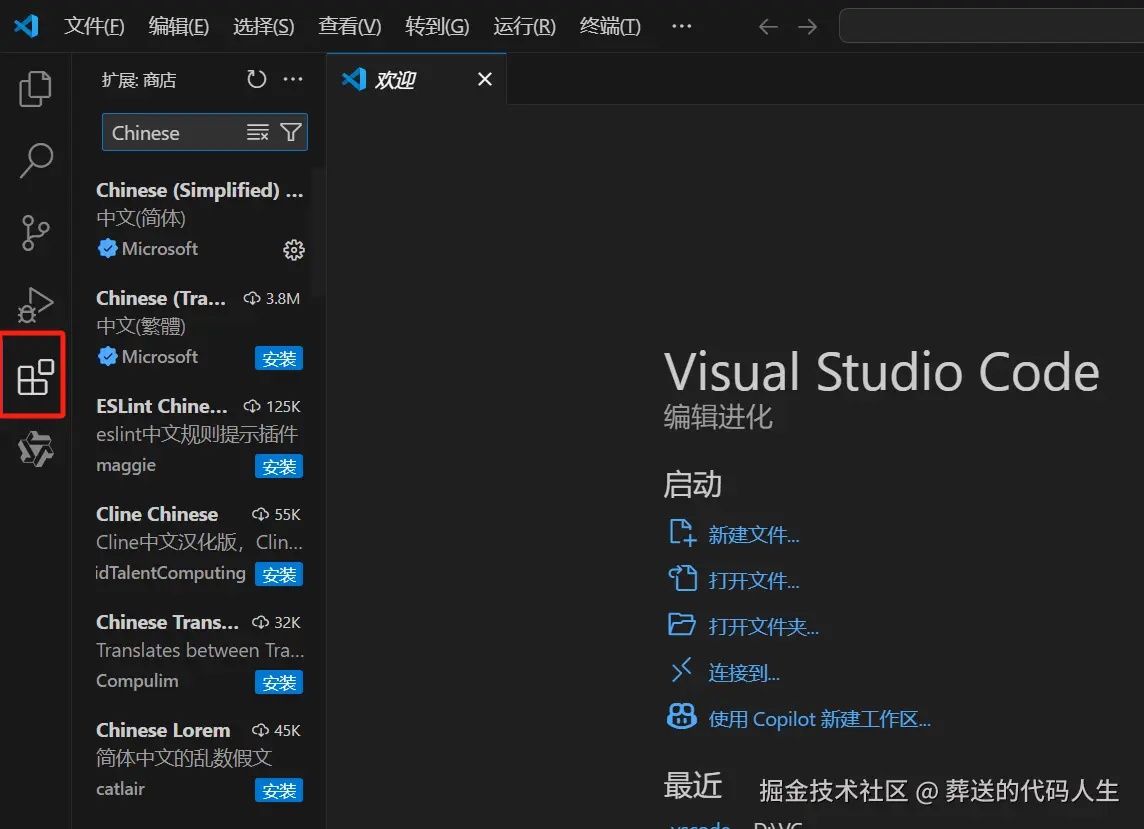This screenshot has width=1144, height=829.
Task: Install the Chinese Lorem extension
Action: 279,790
